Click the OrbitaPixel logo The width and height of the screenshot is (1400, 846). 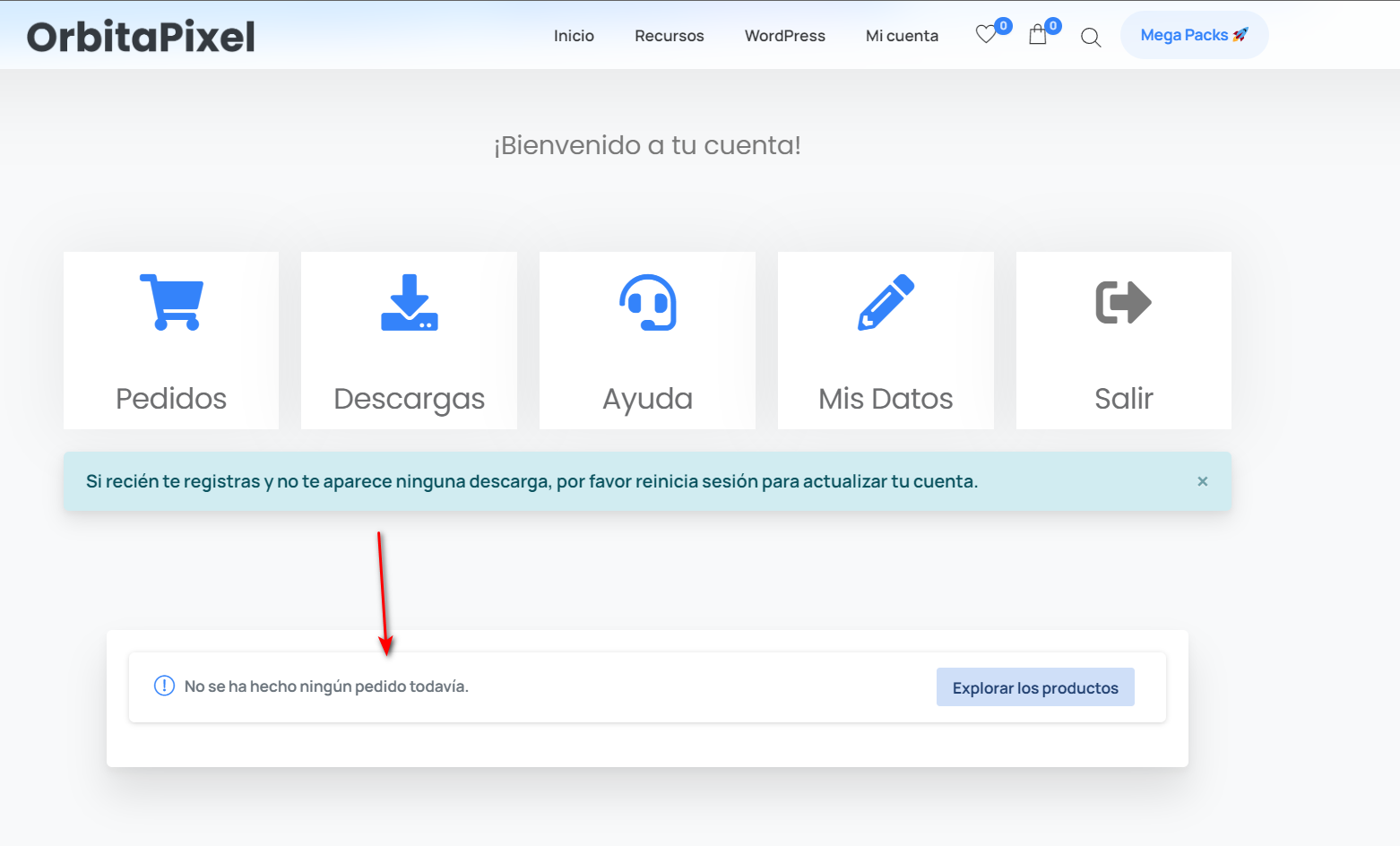141,37
